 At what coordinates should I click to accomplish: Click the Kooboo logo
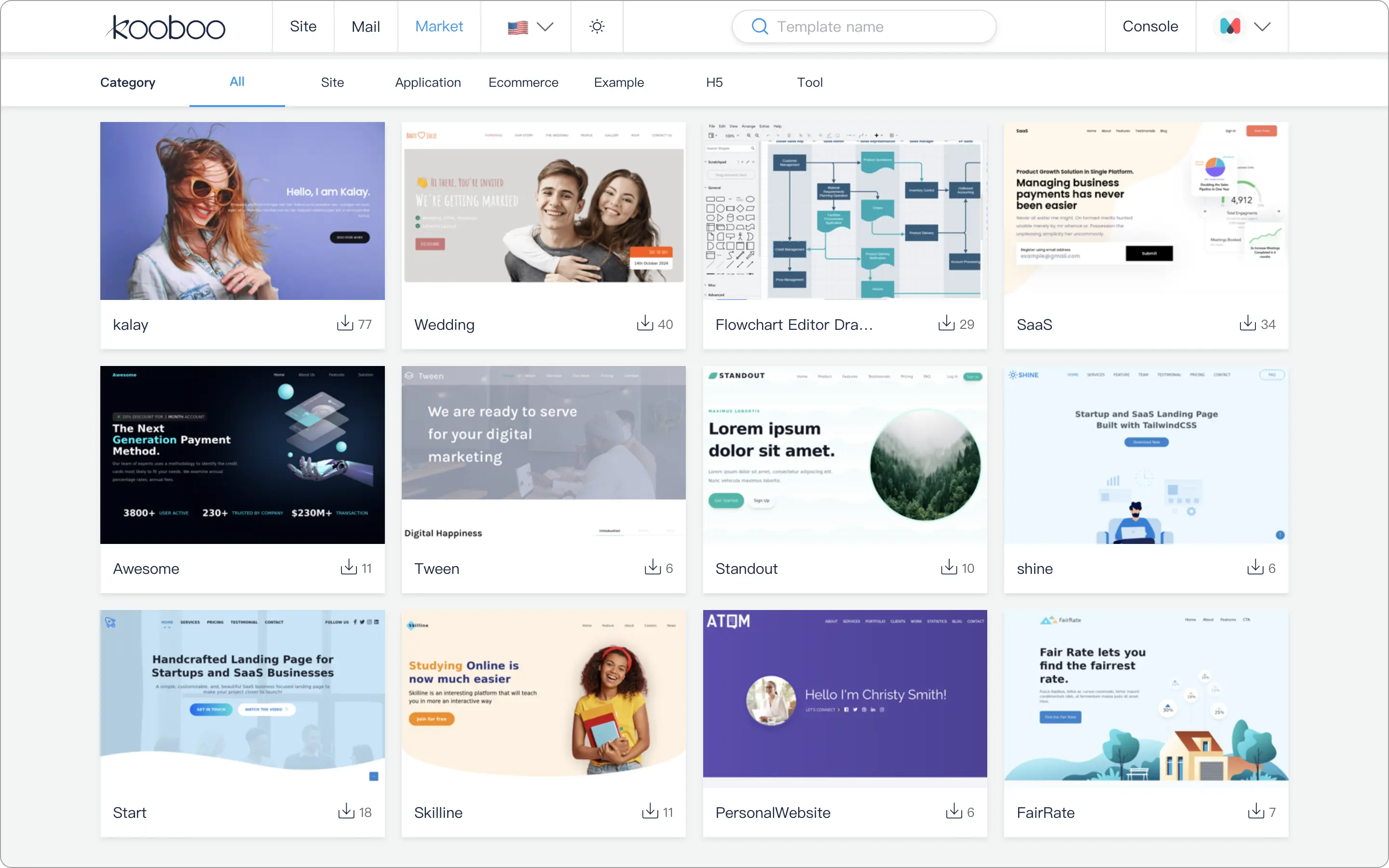165,27
